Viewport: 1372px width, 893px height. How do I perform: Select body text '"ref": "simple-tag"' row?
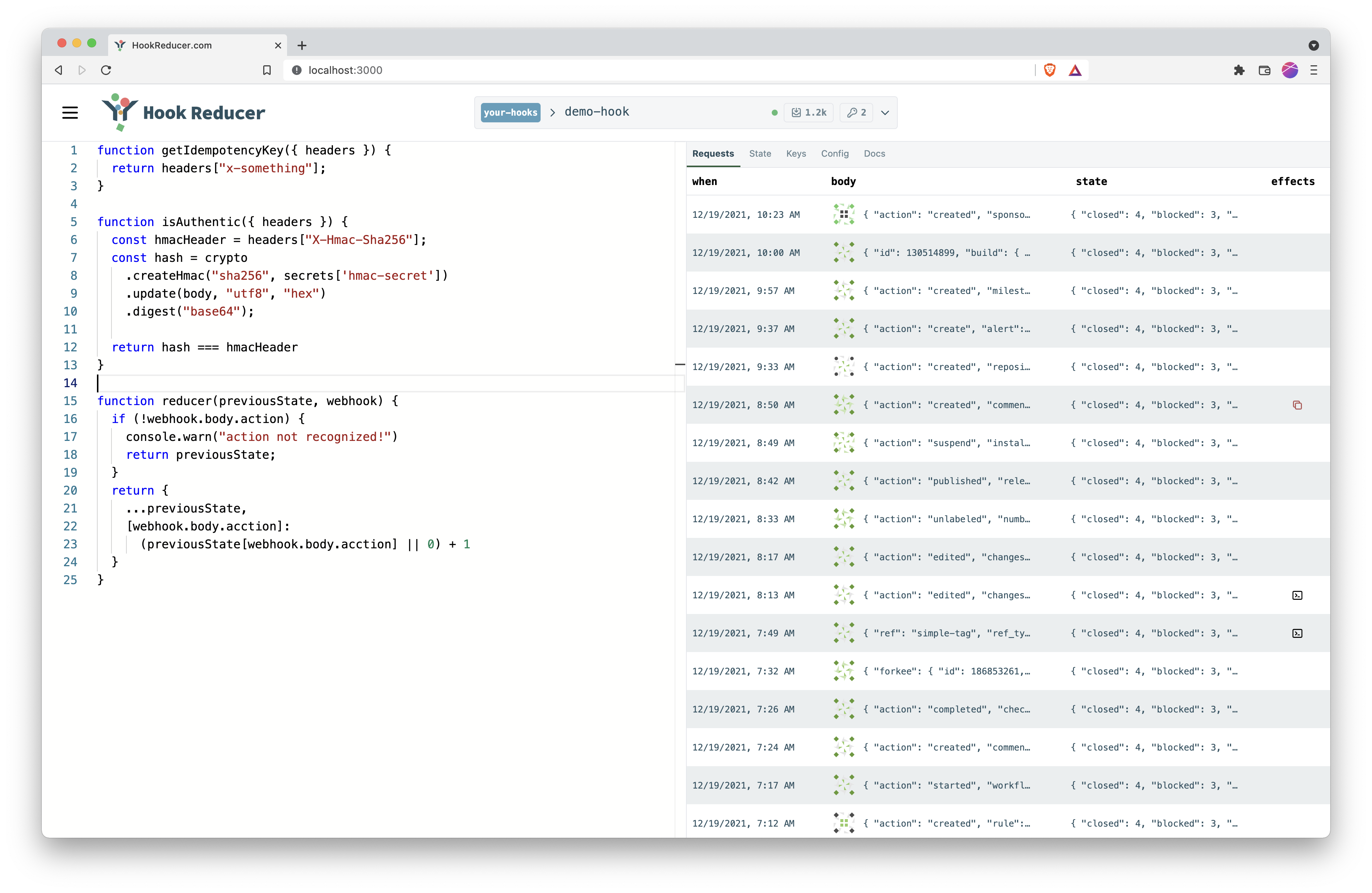coord(947,633)
